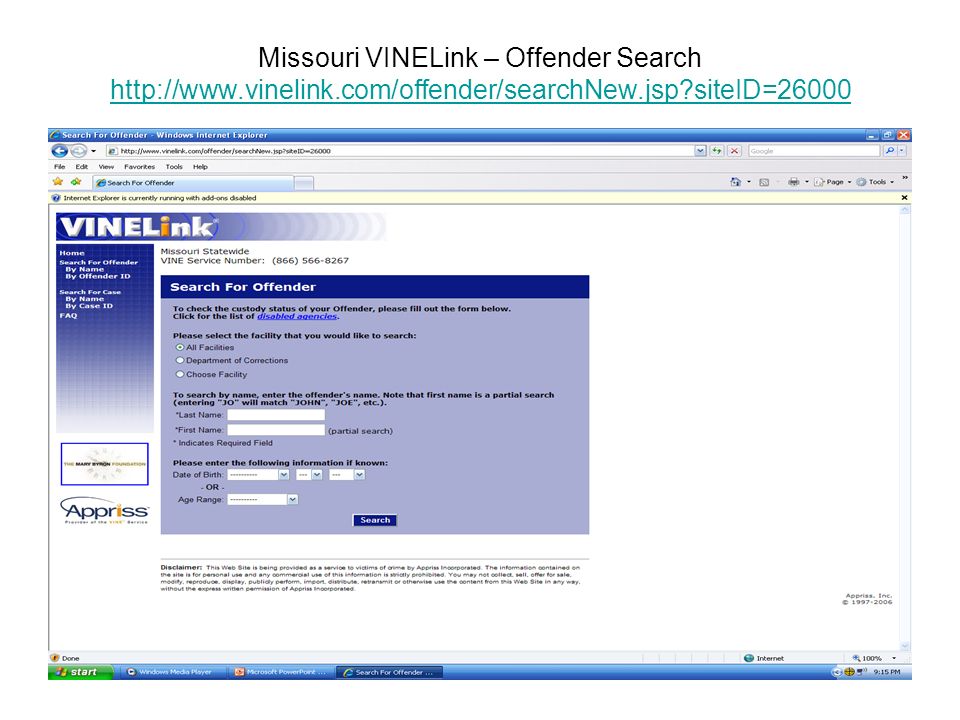Click Search For Case sidebar link
The image size is (960, 720).
[x=90, y=292]
